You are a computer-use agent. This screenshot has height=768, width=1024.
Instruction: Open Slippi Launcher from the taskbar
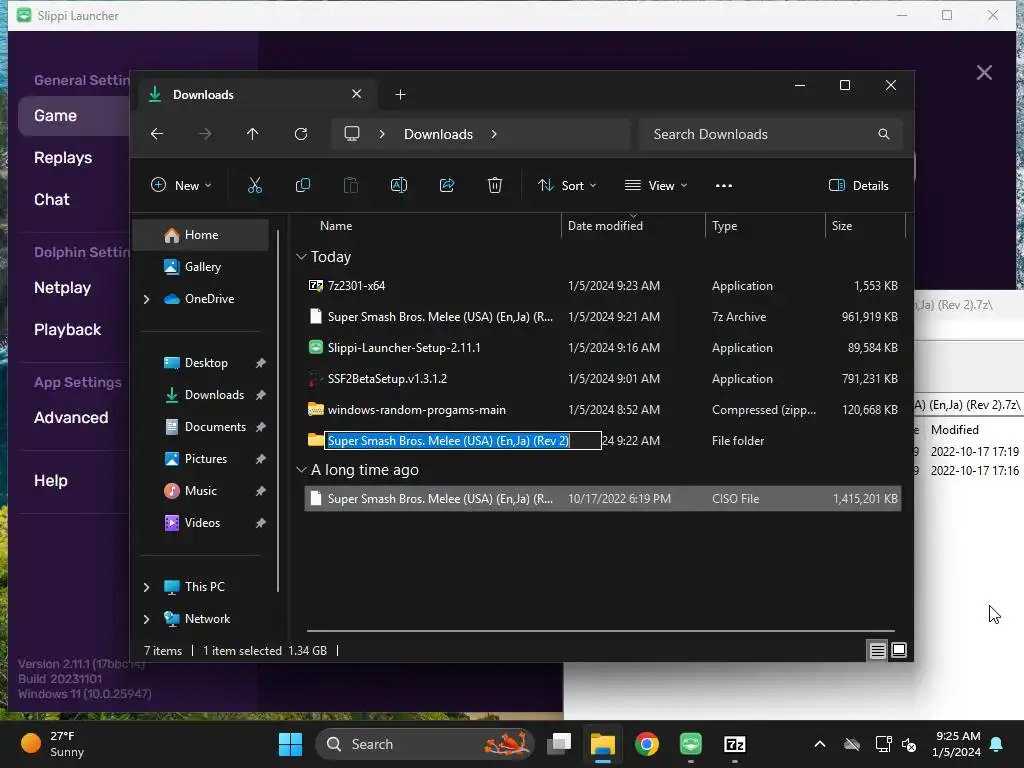(691, 744)
